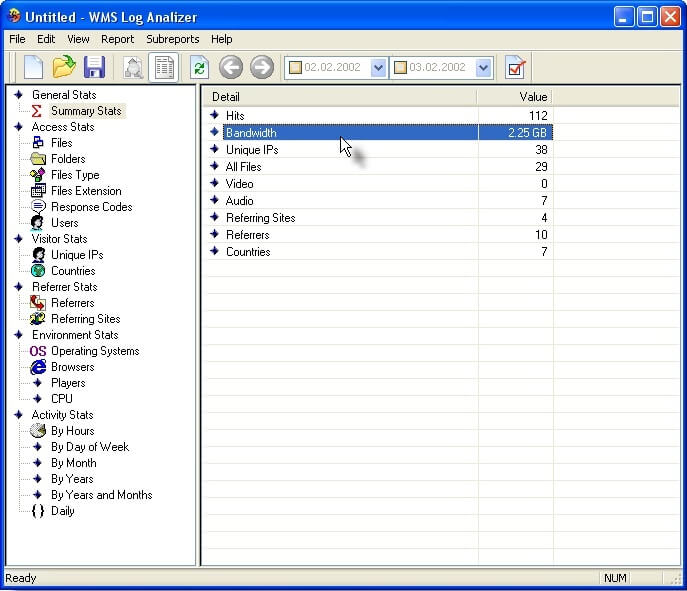687x591 pixels.
Task: Click the General Stats tree node
Action: 64,95
